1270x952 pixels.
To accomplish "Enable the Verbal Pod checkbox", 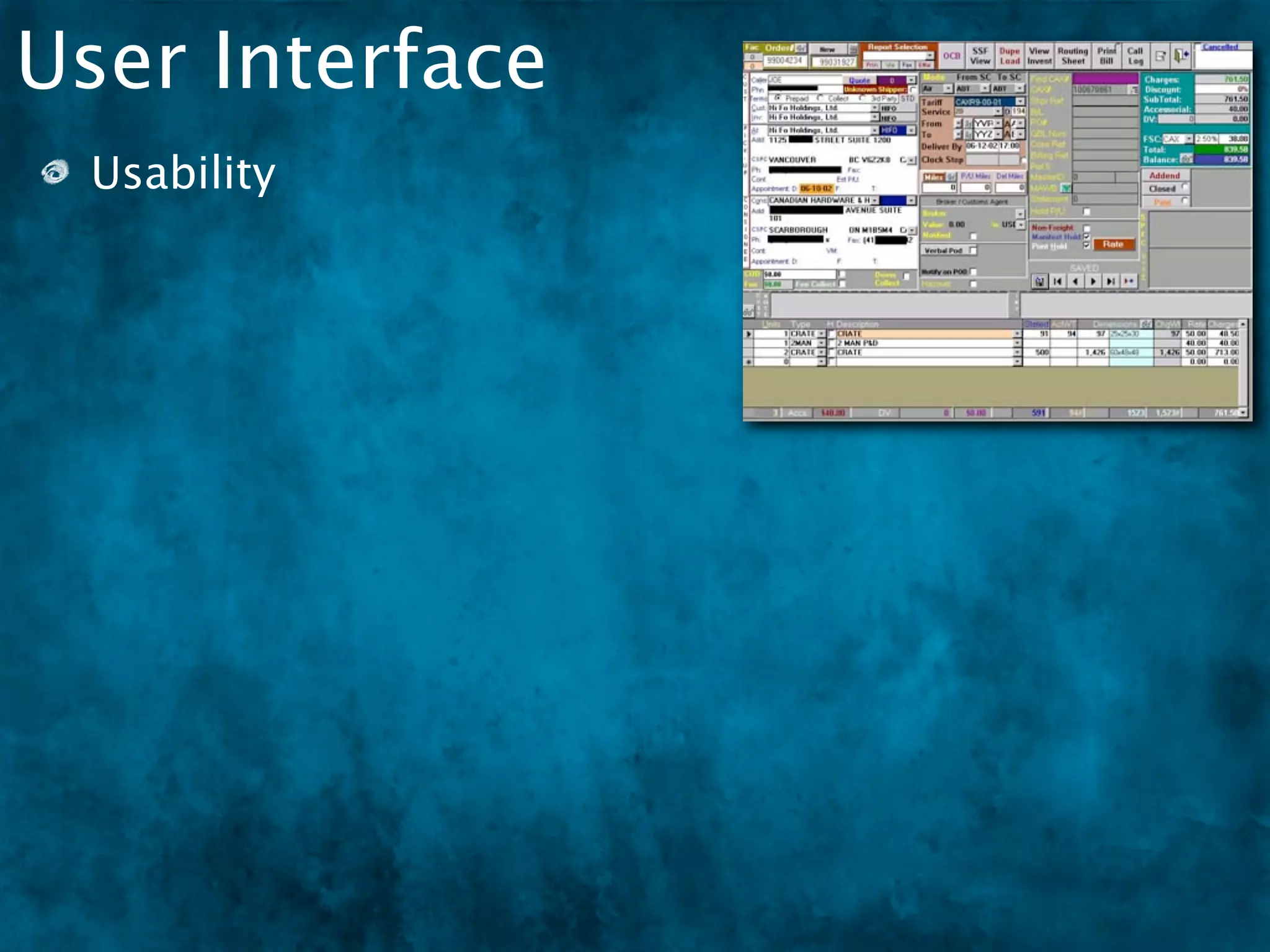I will pyautogui.click(x=972, y=250).
